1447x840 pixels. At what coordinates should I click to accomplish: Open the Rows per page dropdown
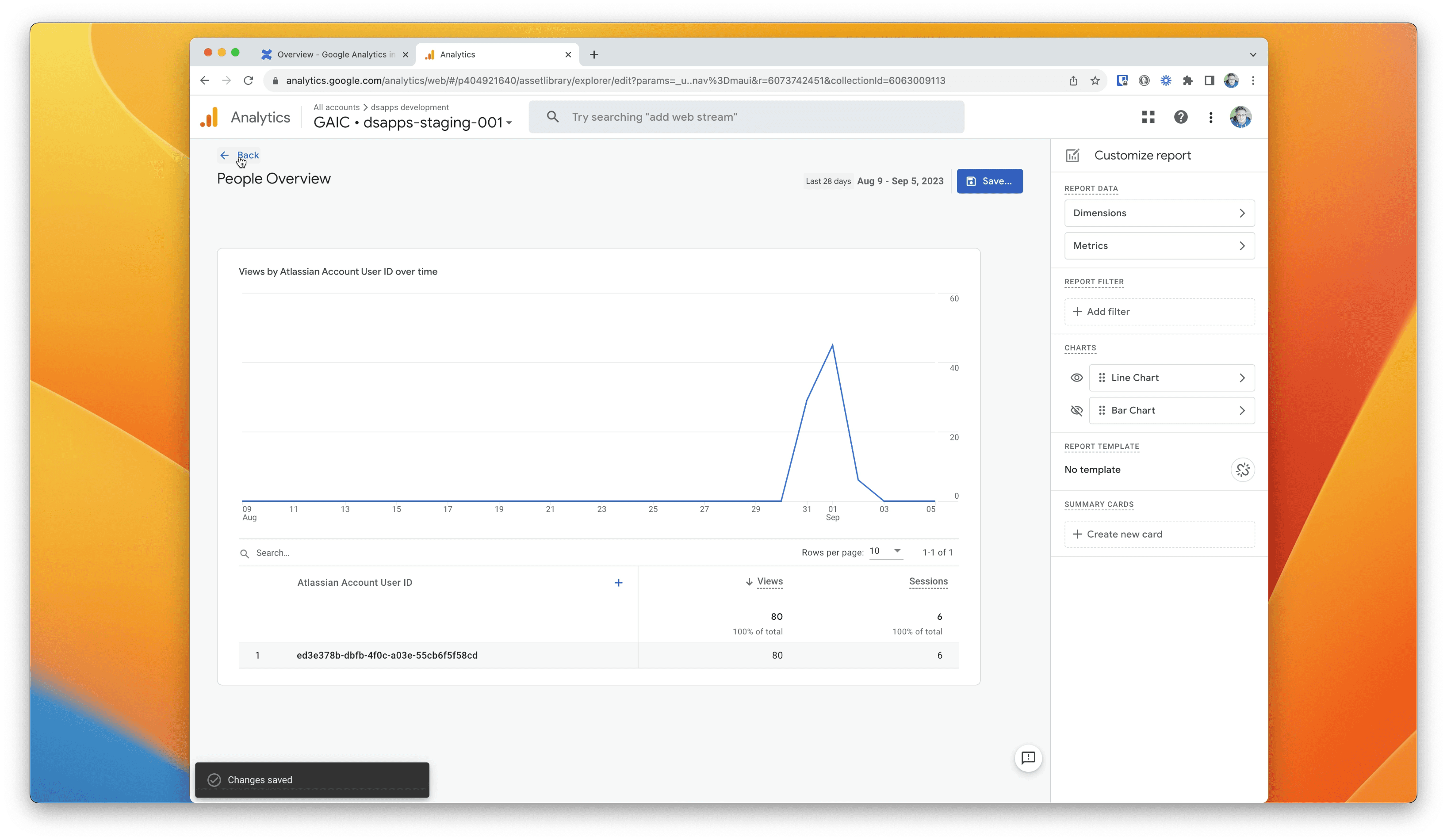[885, 551]
